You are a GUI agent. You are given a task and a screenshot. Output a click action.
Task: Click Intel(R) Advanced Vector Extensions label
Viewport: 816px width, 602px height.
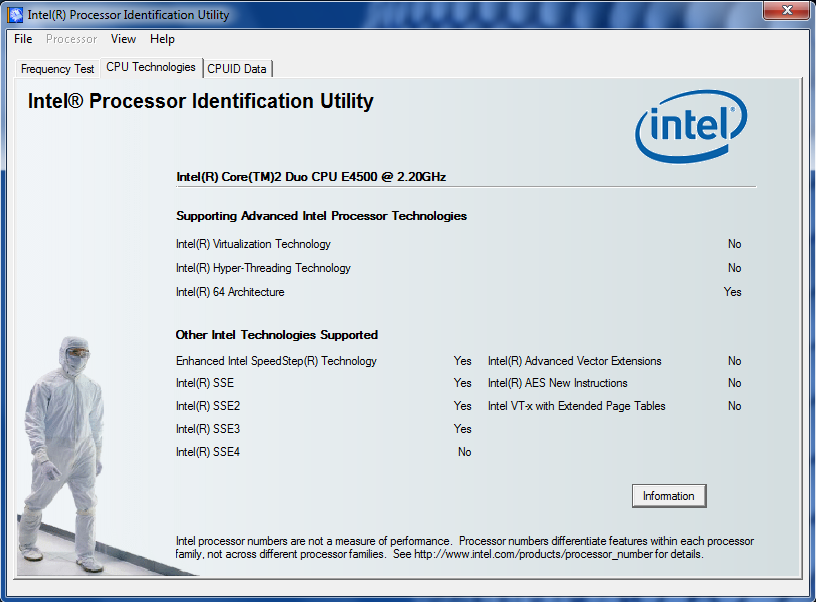tap(575, 361)
